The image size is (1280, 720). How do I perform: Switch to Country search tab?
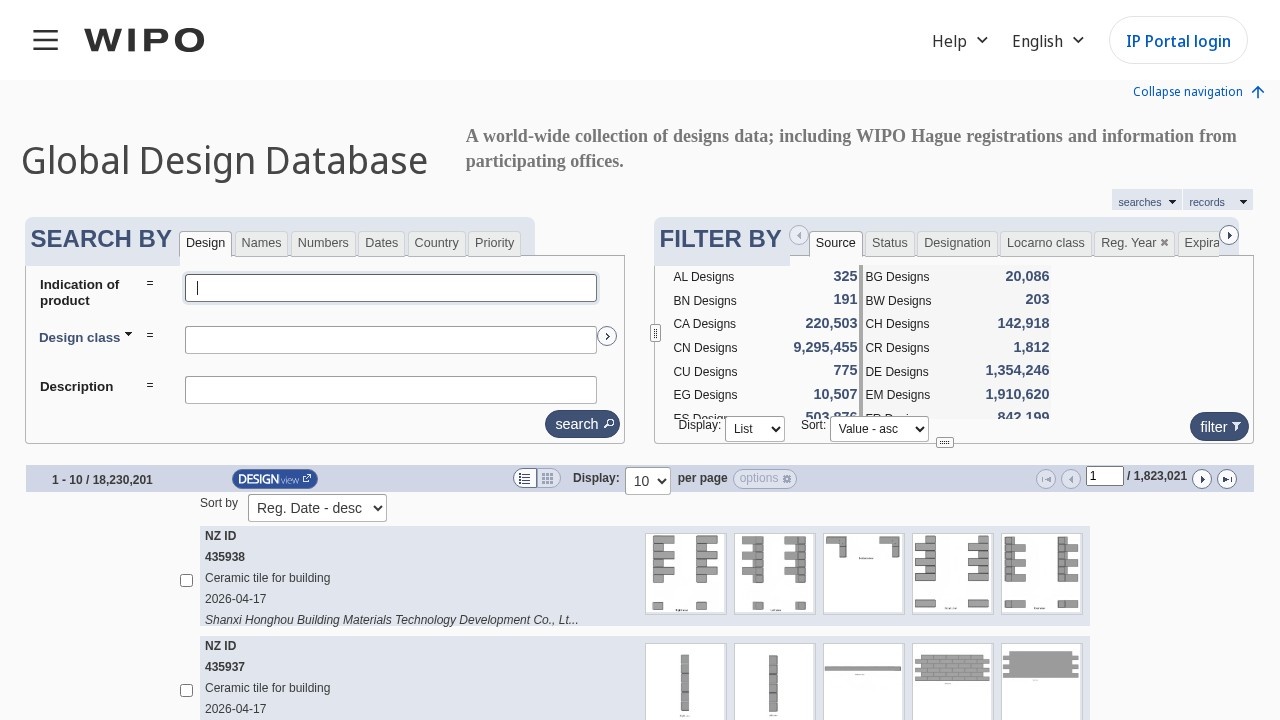pos(436,243)
